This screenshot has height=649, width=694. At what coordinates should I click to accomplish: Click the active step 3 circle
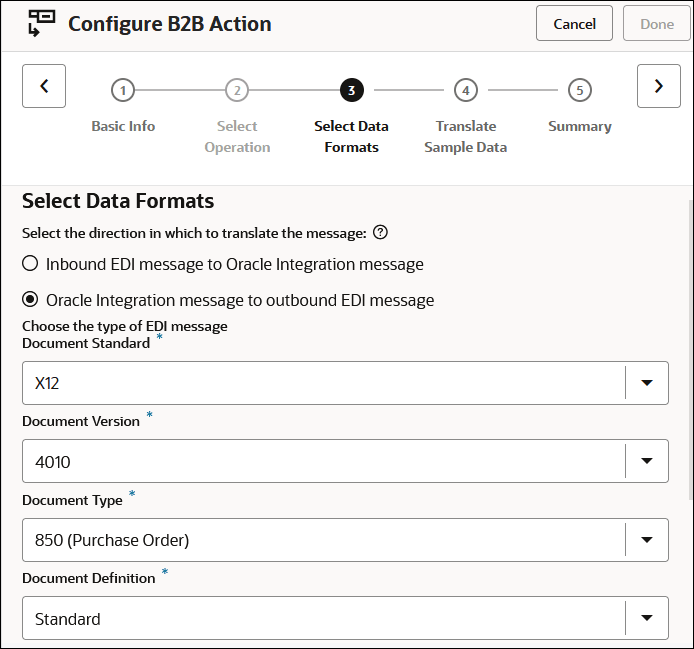point(351,90)
